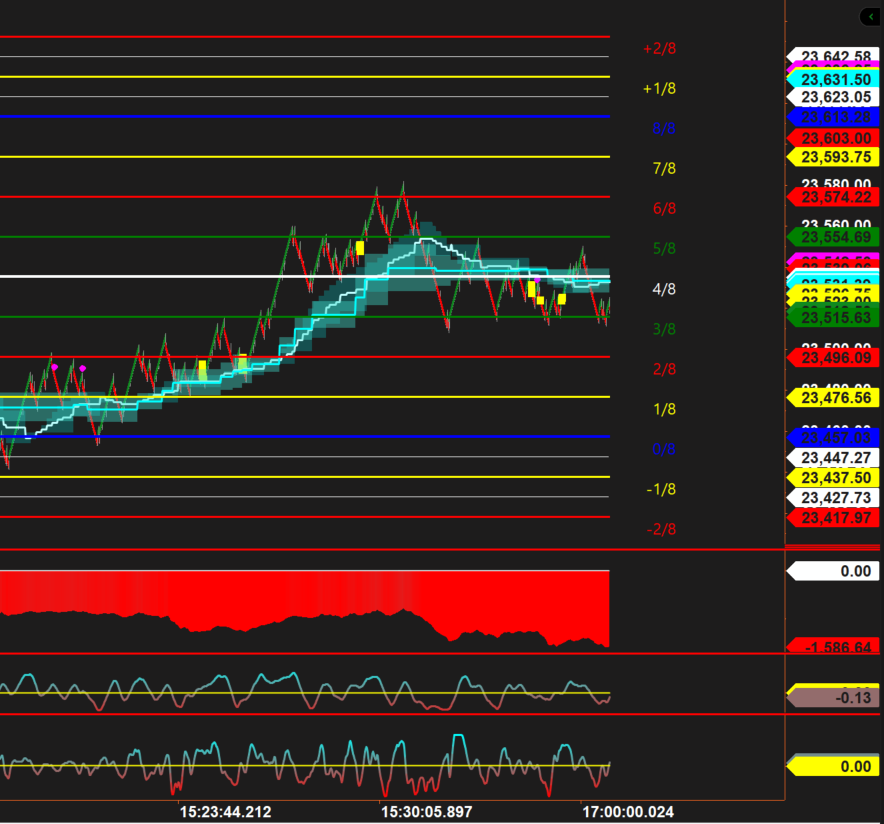Screen dimensions: 884x824
Task: Click the white 0.00 histogram panel marker
Action: pyautogui.click(x=833, y=571)
